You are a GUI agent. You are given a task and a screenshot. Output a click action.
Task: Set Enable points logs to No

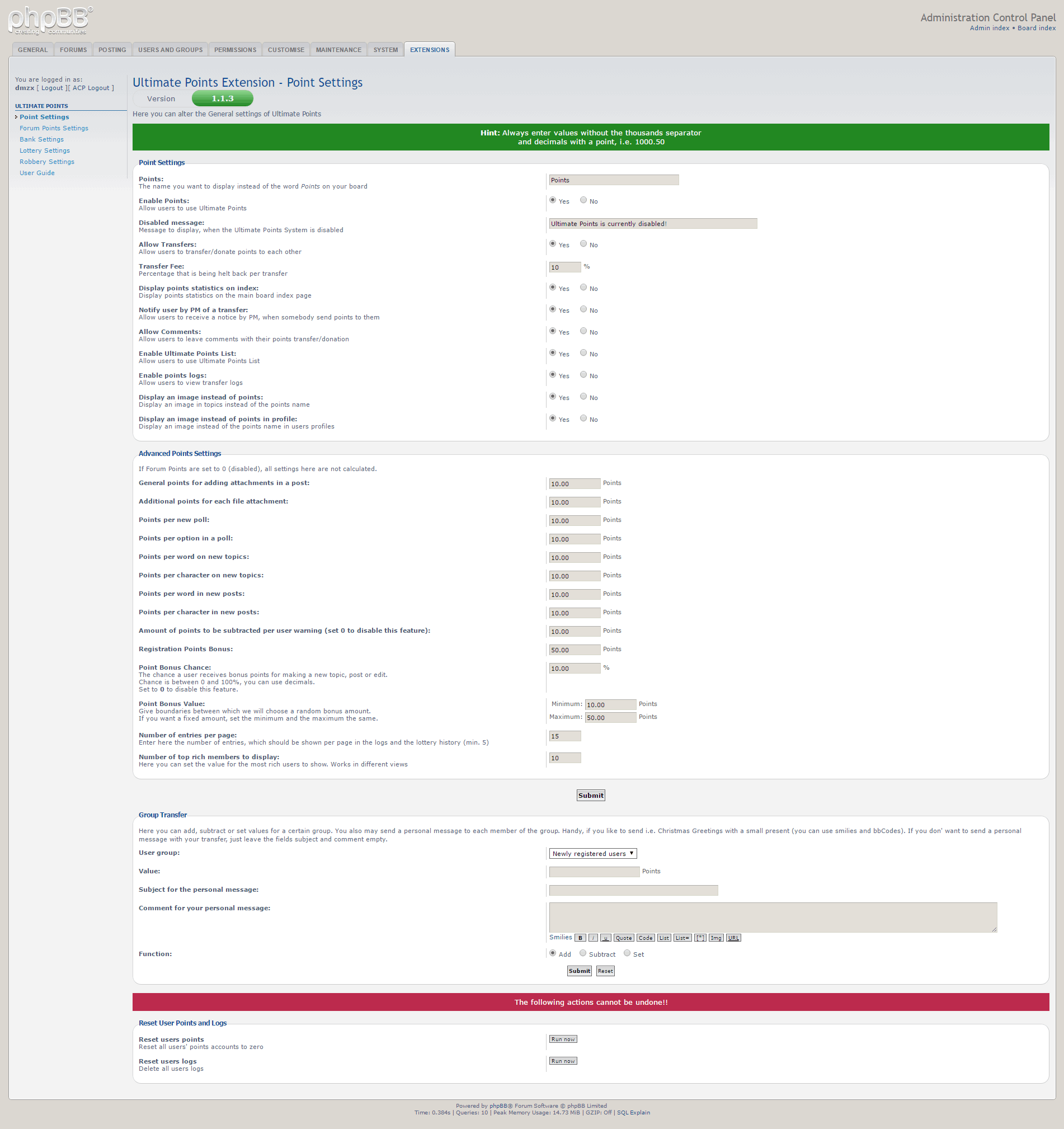pos(583,375)
